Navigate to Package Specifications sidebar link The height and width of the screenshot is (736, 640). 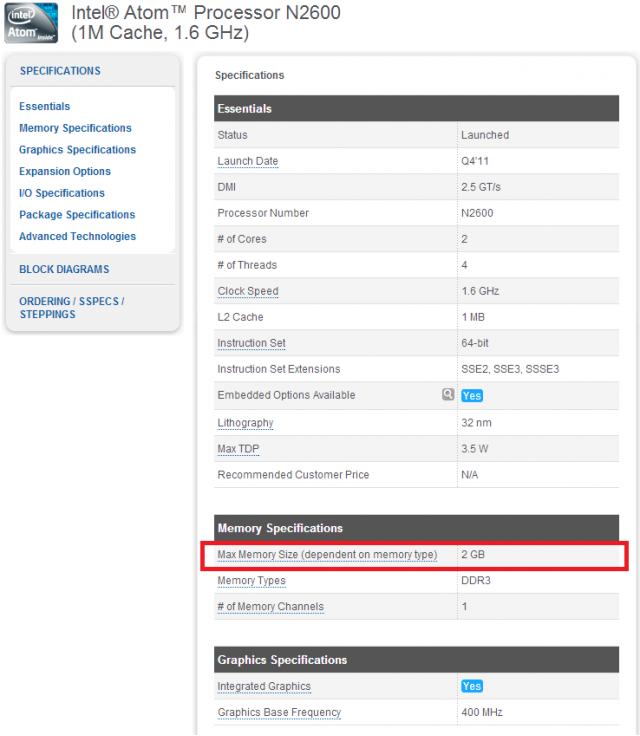click(x=77, y=215)
